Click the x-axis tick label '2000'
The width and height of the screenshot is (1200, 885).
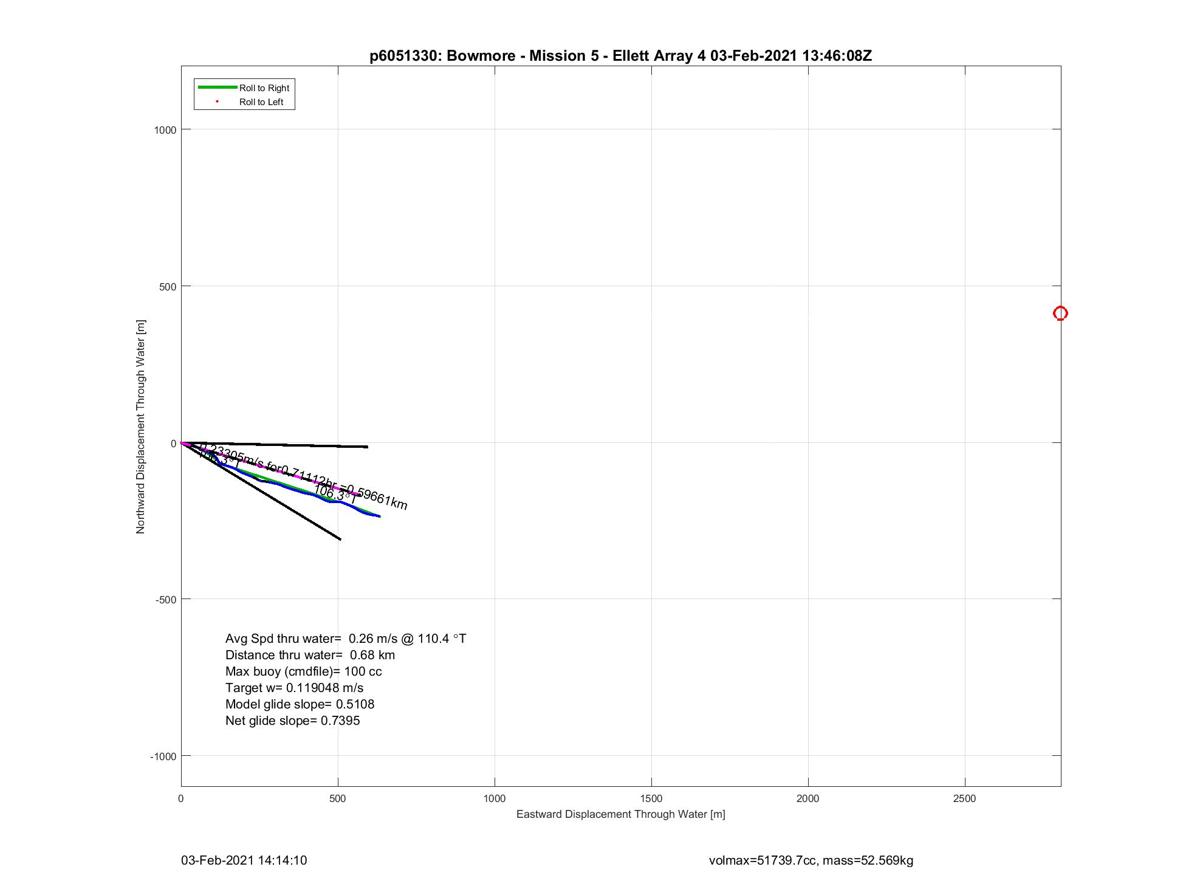tap(808, 798)
